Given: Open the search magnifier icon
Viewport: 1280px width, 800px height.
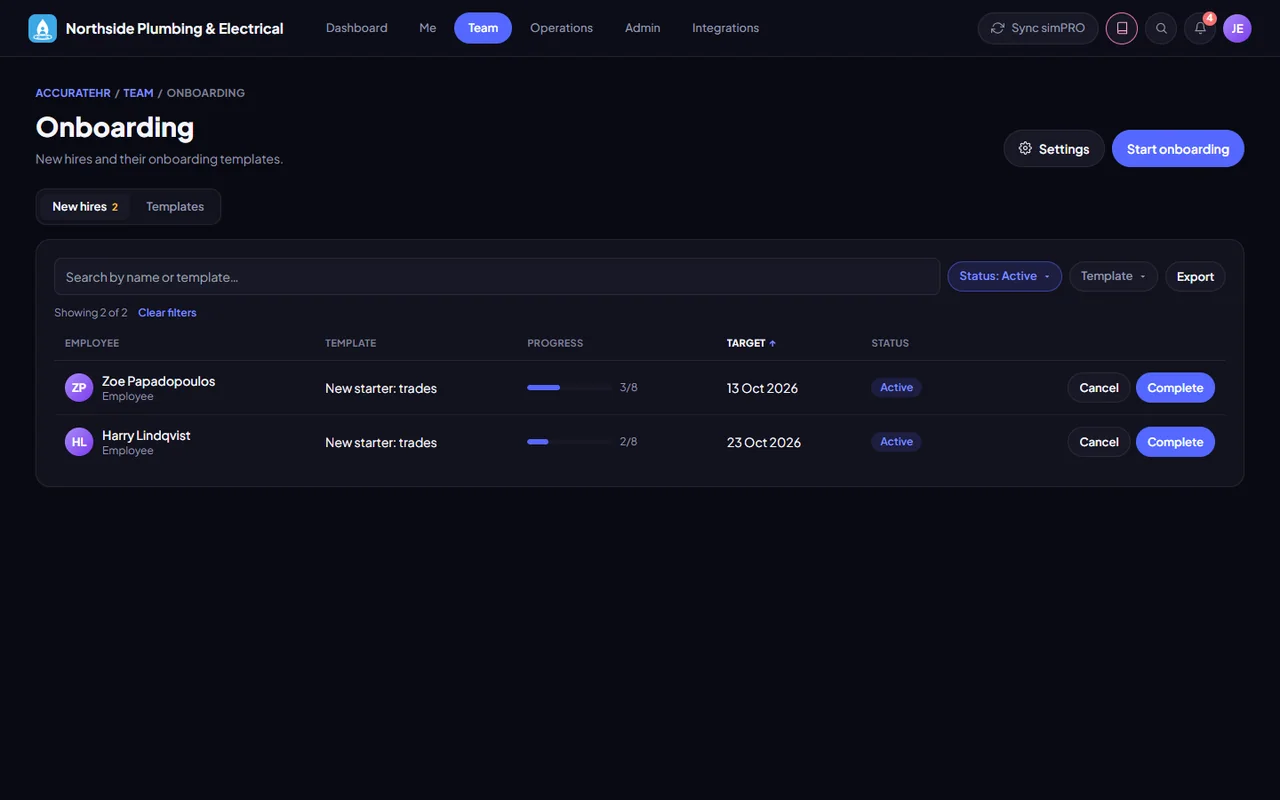Looking at the screenshot, I should (1161, 28).
